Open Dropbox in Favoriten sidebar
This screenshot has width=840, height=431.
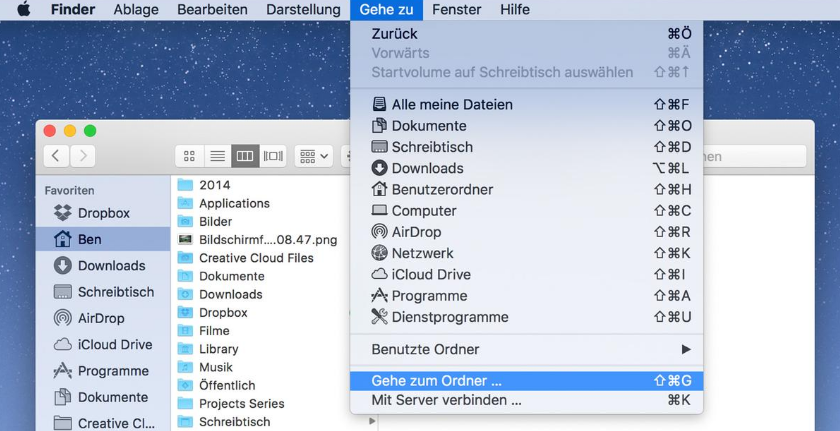point(103,213)
